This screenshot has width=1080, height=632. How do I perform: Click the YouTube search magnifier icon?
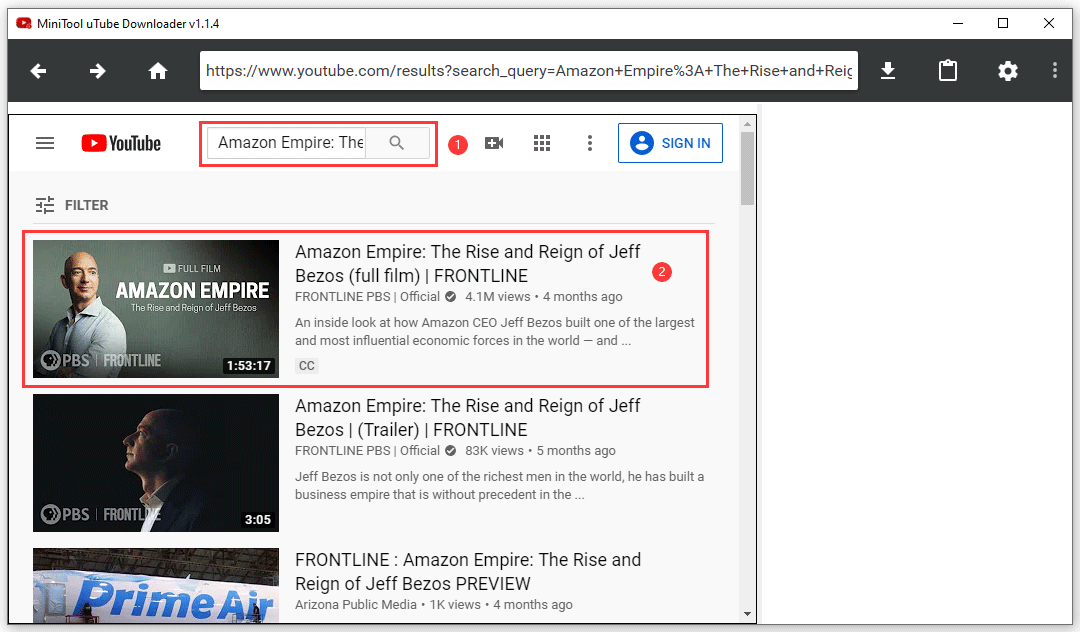[x=397, y=142]
